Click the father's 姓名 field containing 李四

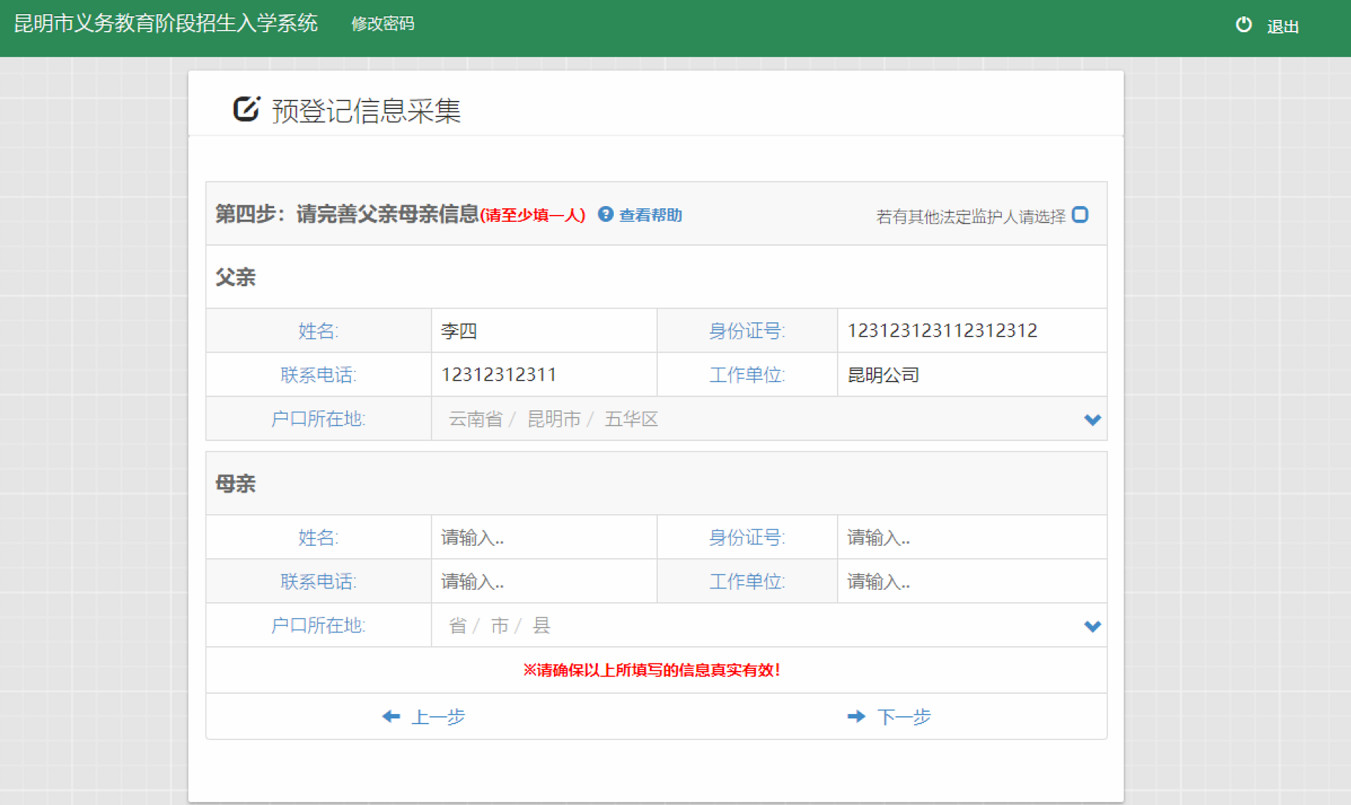coord(544,331)
